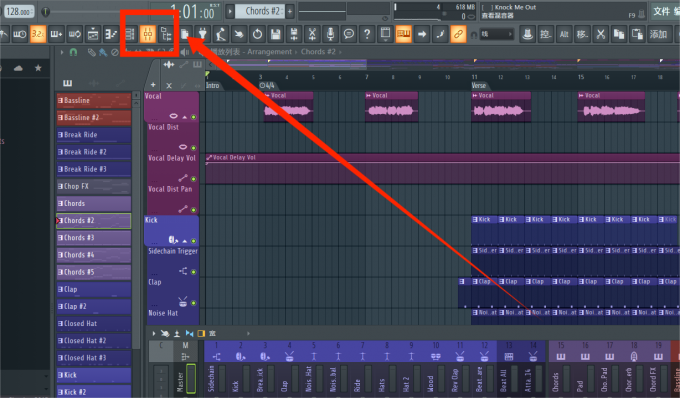Adjust the main tempo slider knob
This screenshot has width=680, height=398.
[x=45, y=11]
